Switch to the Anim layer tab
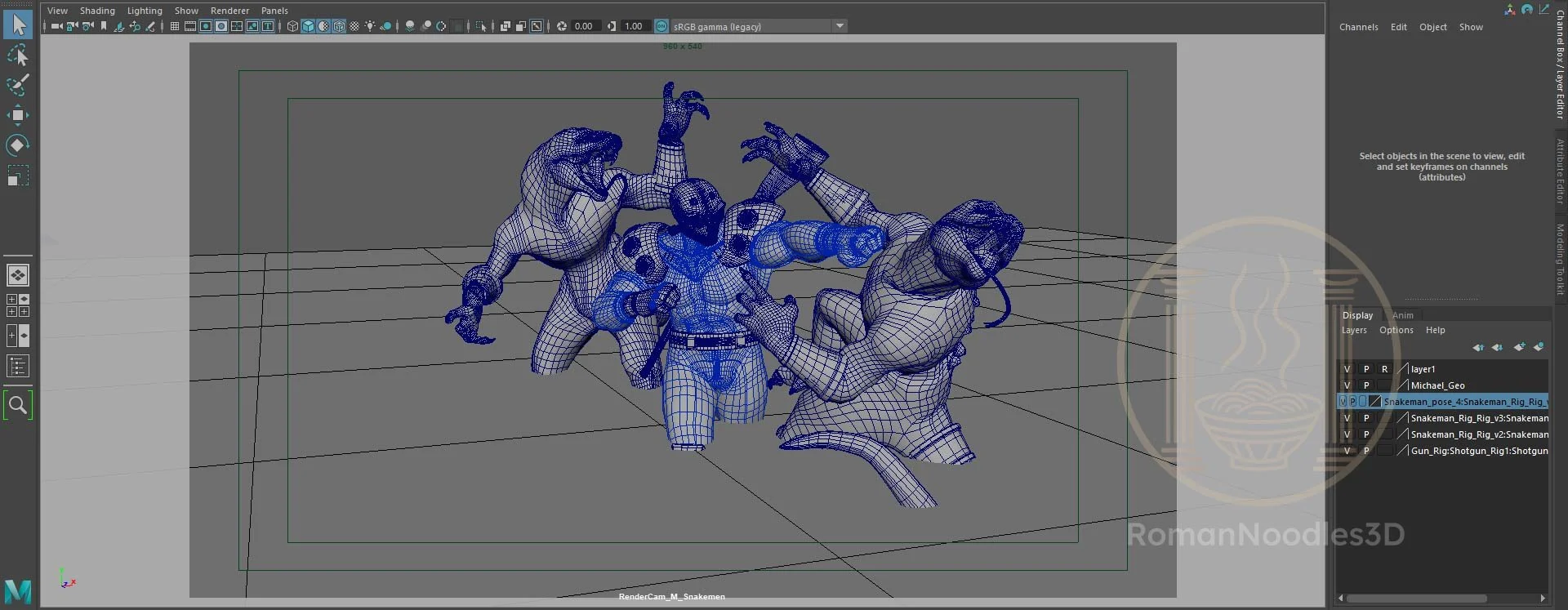The height and width of the screenshot is (610, 1568). click(x=1402, y=315)
